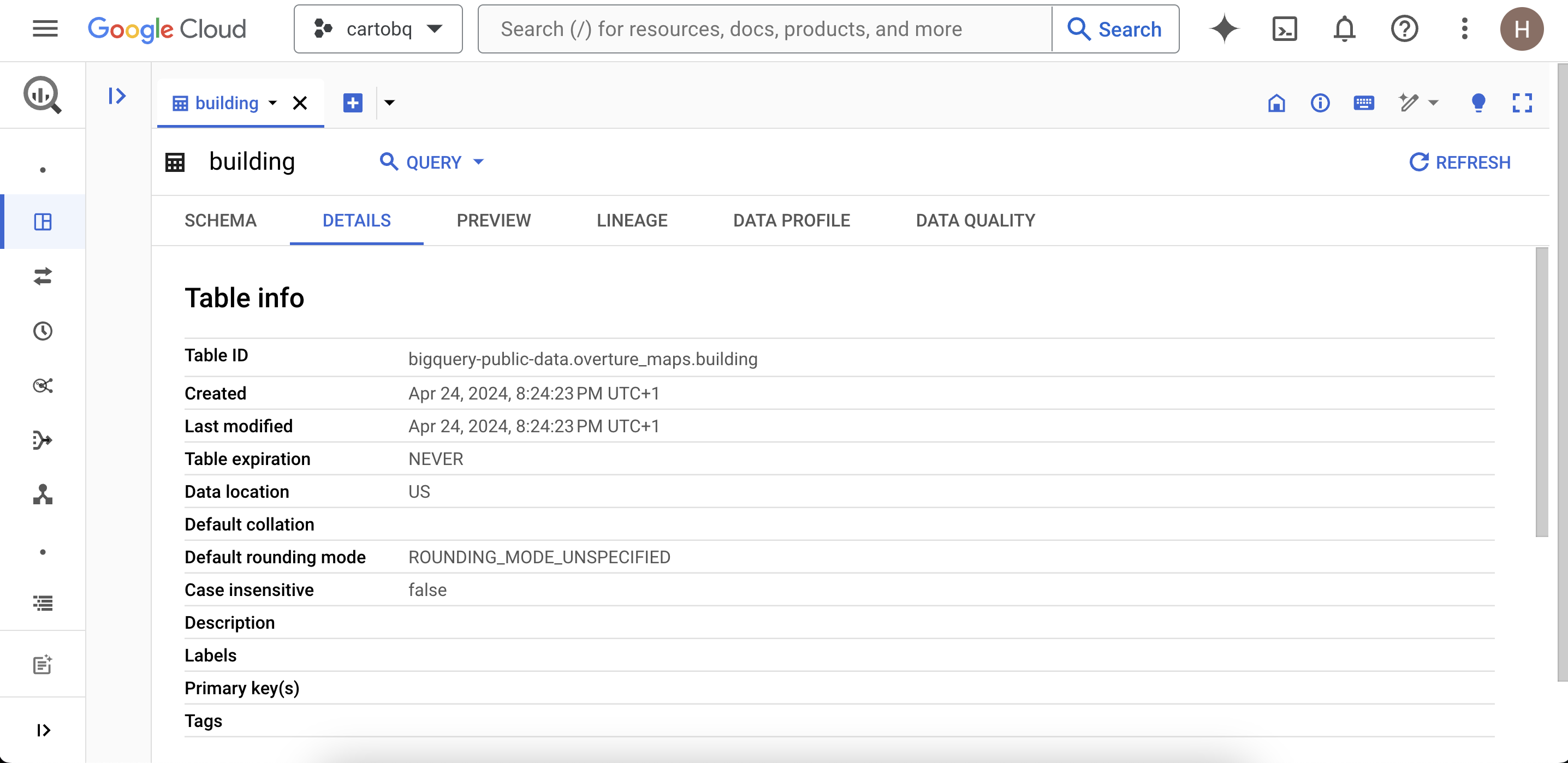Toggle the lightbulb suggestions icon
This screenshot has height=763, width=1568.
click(x=1478, y=104)
